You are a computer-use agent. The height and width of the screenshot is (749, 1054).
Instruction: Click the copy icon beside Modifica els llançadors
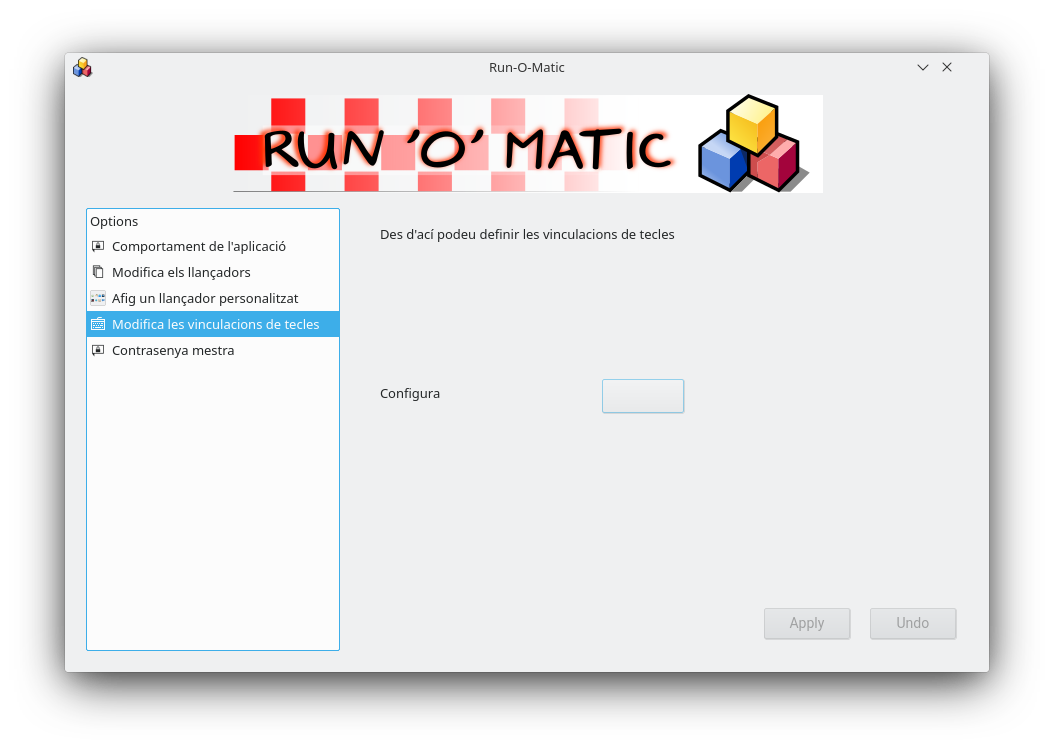point(98,272)
